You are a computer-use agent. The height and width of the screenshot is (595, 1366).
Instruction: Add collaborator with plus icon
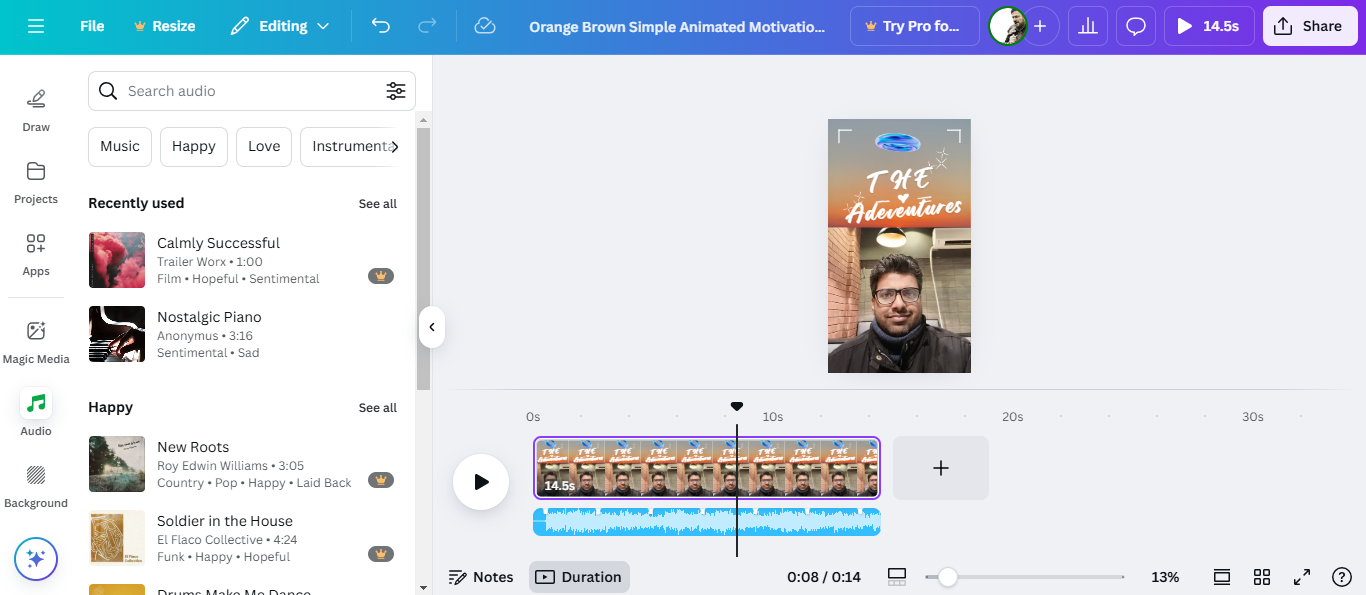point(1040,26)
